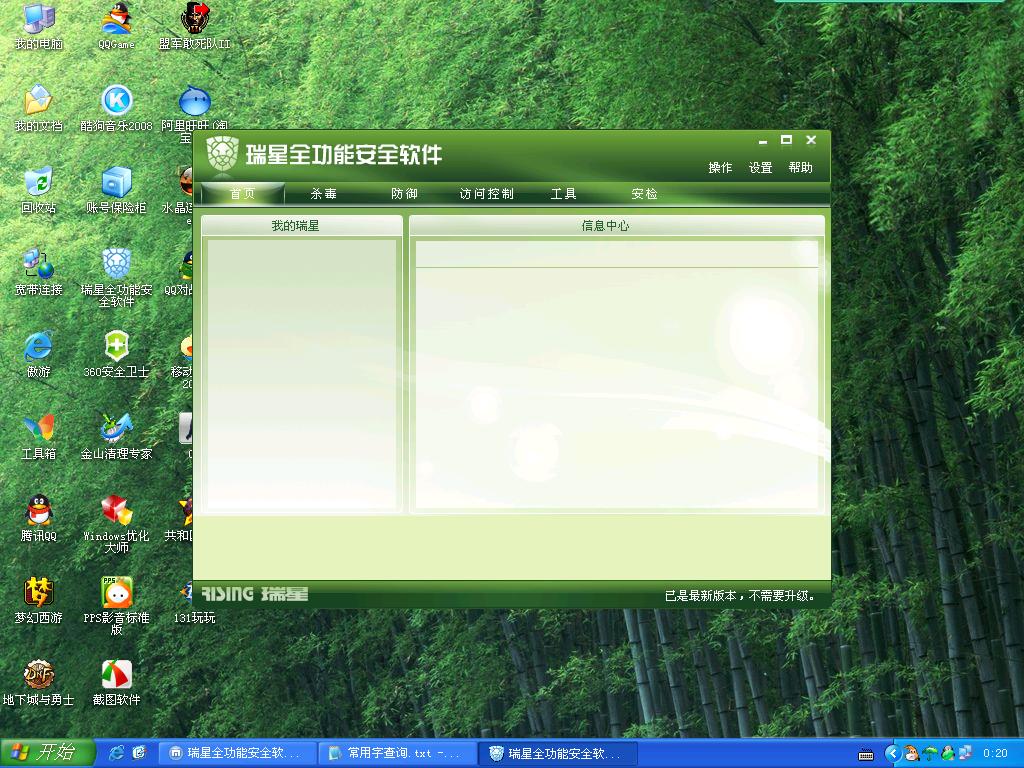
Task: Launch QQGame from the desktop
Action: 116,26
